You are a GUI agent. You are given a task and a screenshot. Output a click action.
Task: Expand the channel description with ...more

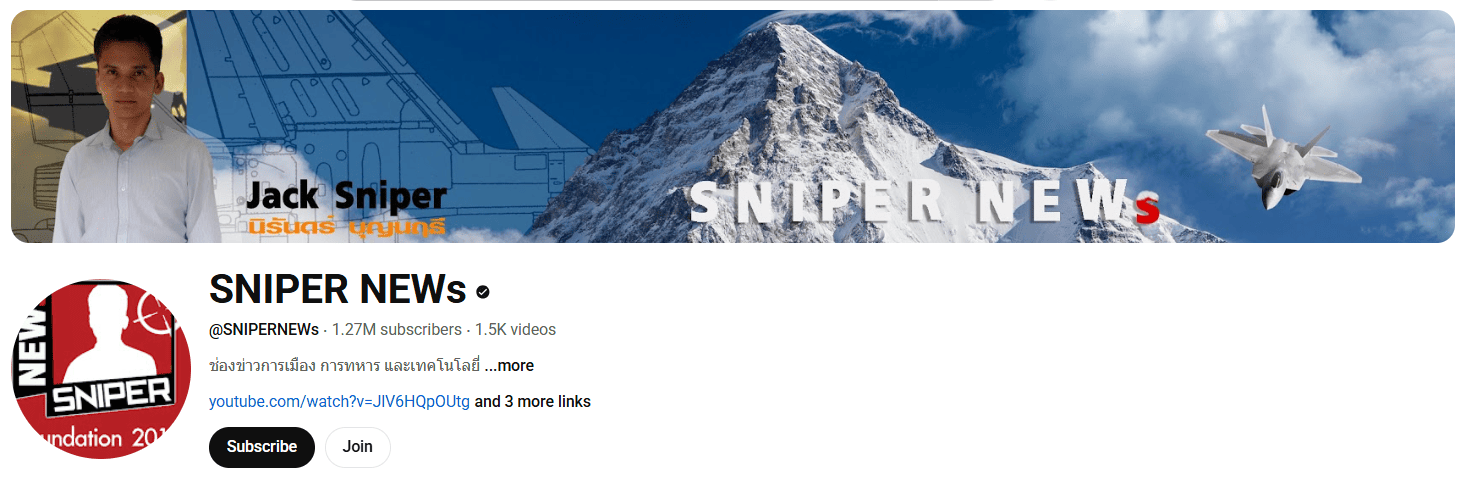coord(509,366)
